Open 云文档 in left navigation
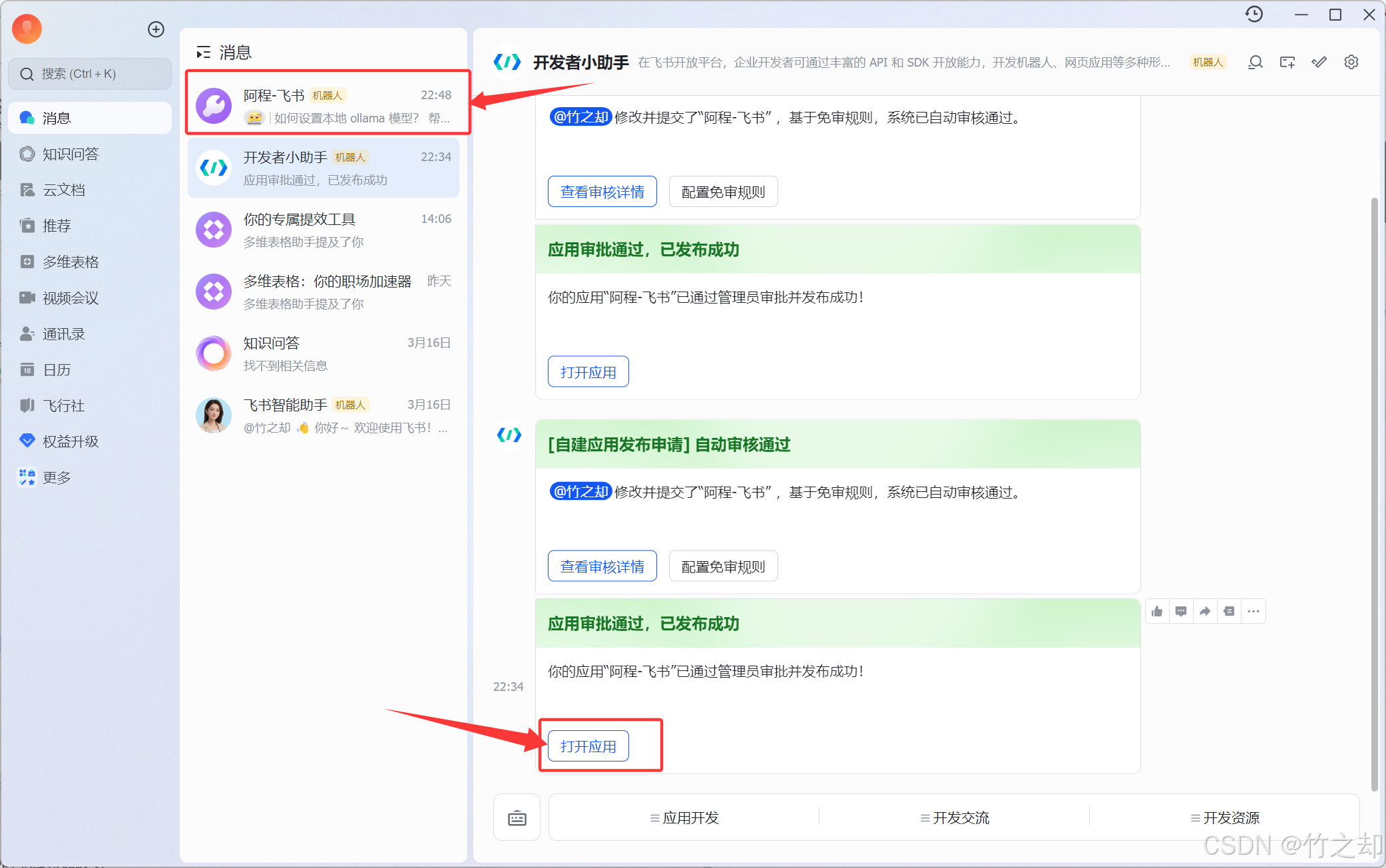The image size is (1386, 868). (x=64, y=190)
